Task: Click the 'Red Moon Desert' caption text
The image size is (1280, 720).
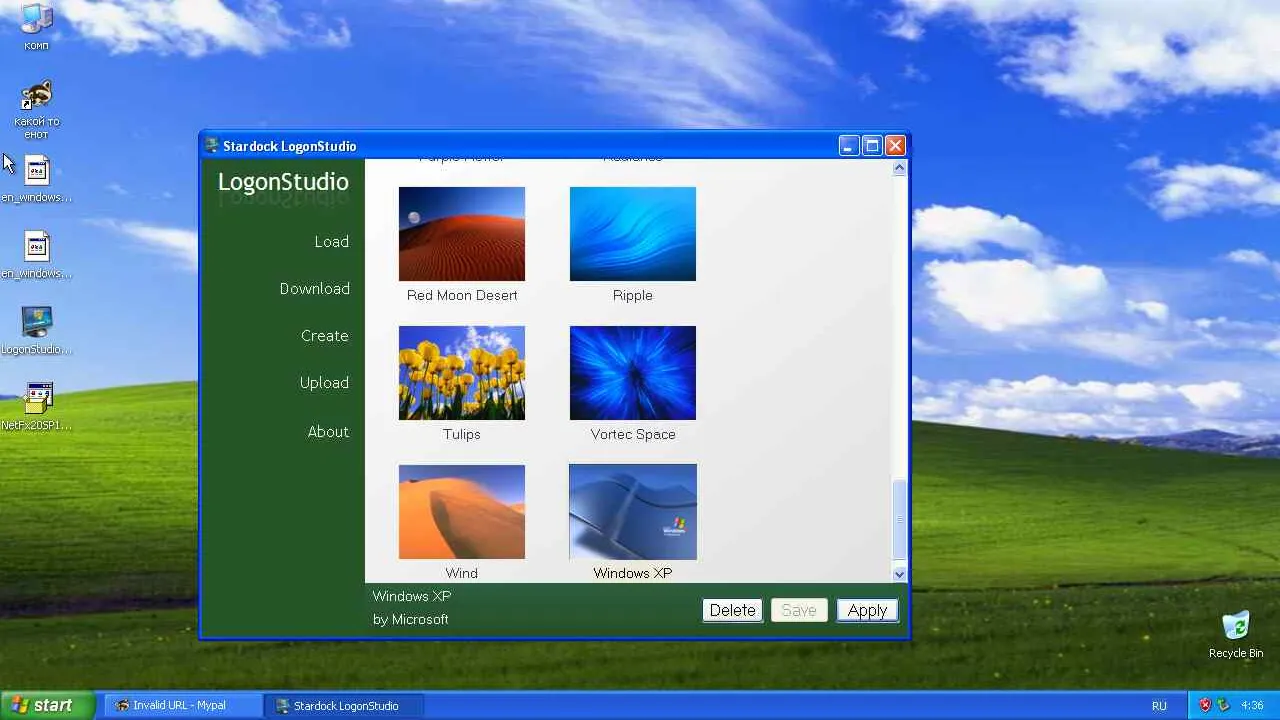Action: [462, 295]
